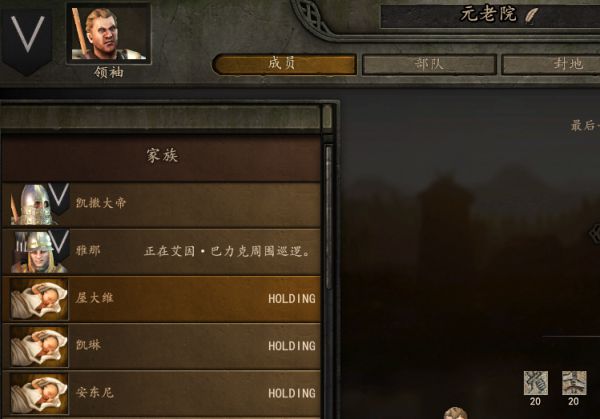Select the 安东尼 member row
The height and width of the screenshot is (419, 600).
point(161,393)
